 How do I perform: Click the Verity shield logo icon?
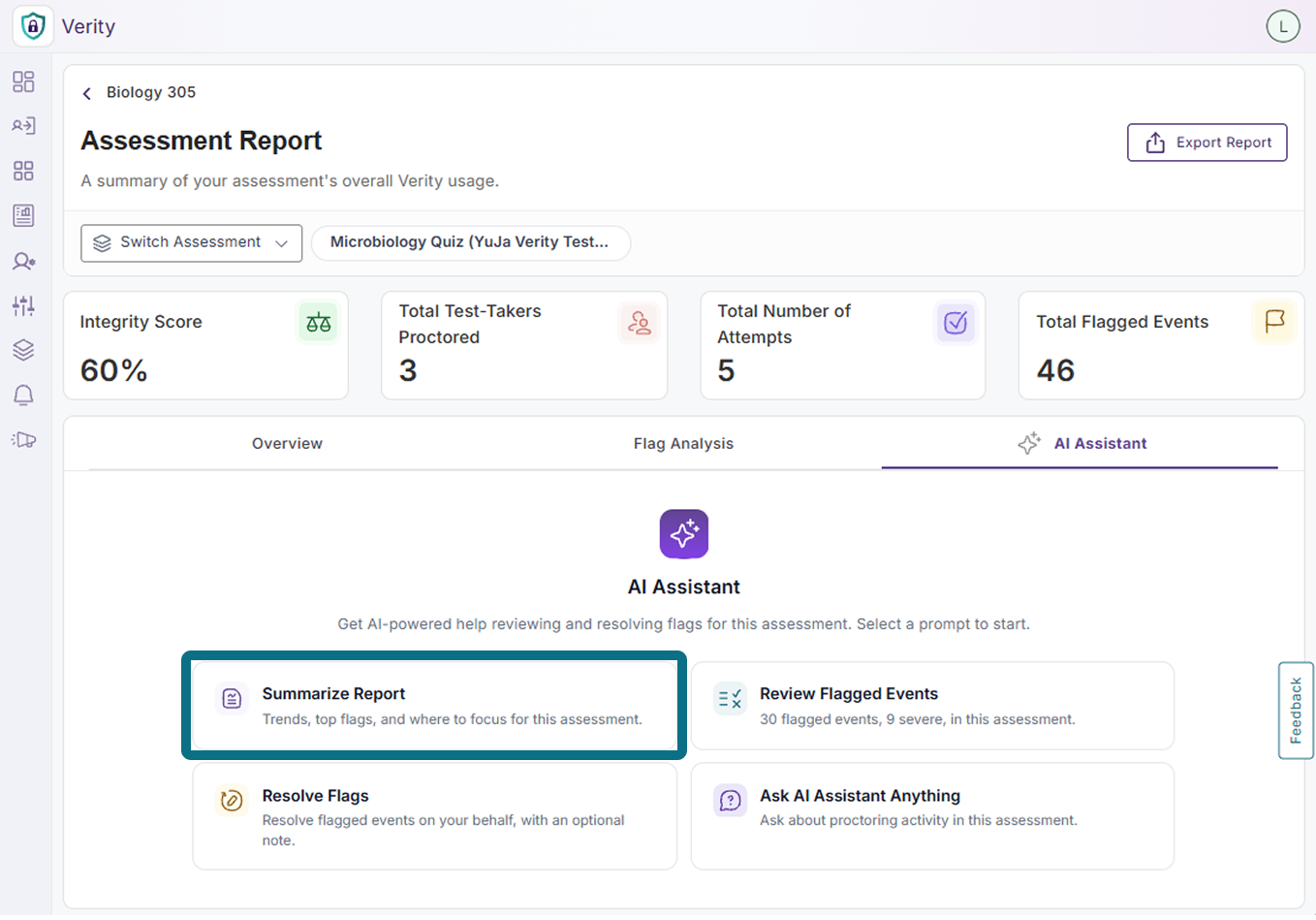tap(33, 26)
